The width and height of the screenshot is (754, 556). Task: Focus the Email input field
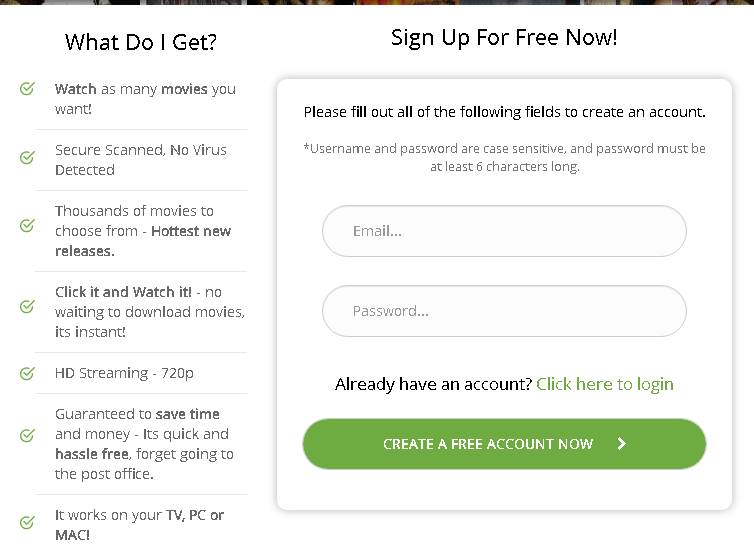pos(504,231)
